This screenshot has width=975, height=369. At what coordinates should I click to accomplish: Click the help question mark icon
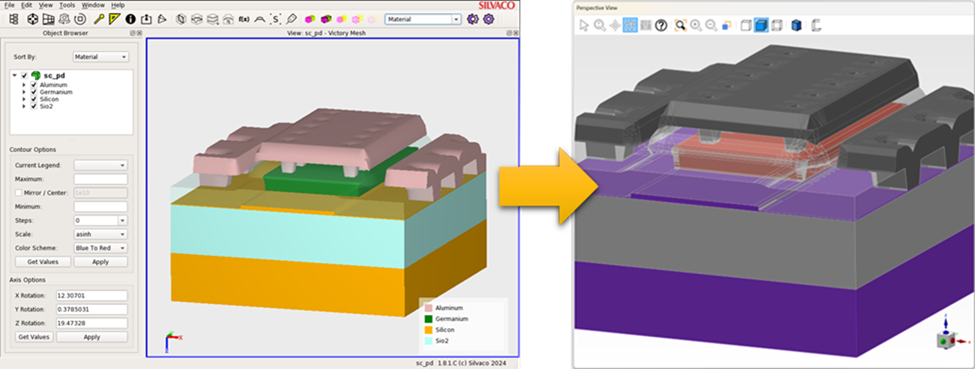point(662,25)
